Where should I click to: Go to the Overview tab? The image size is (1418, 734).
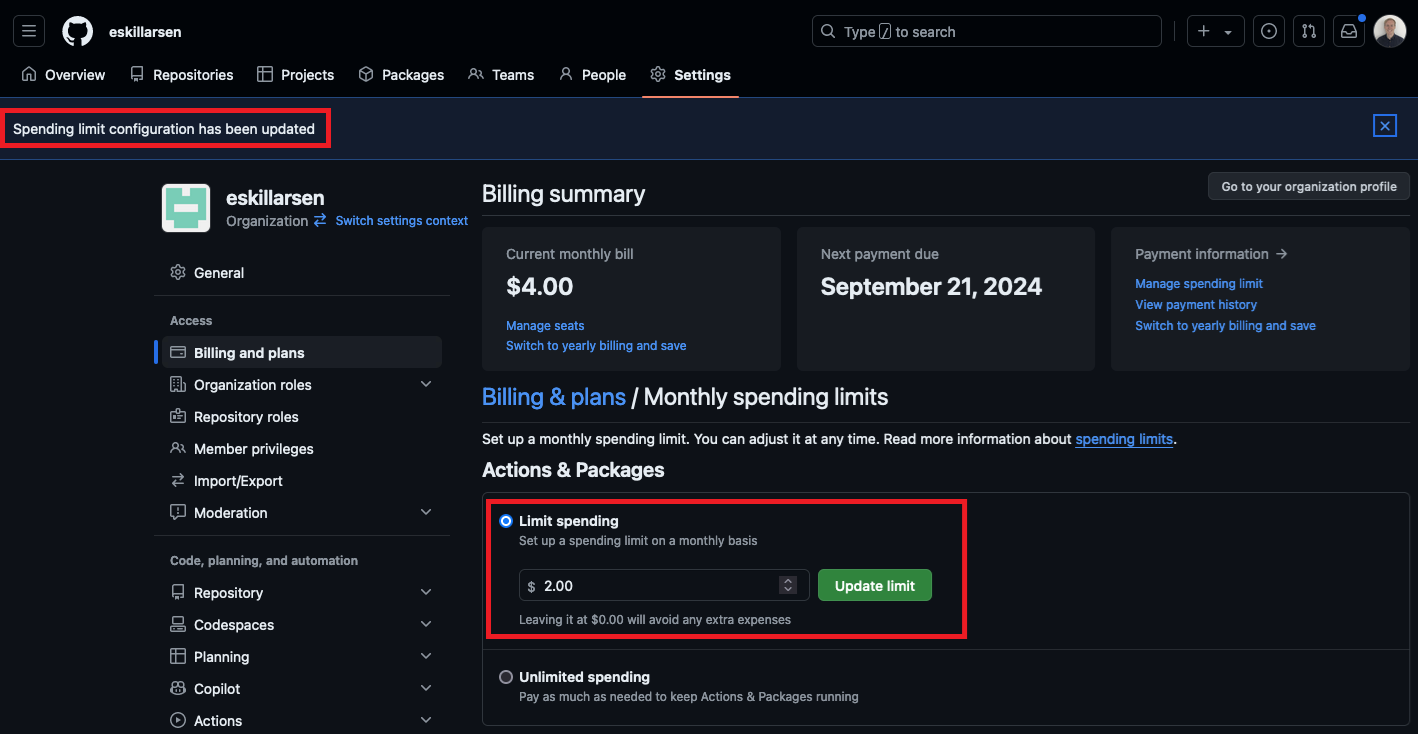(63, 75)
